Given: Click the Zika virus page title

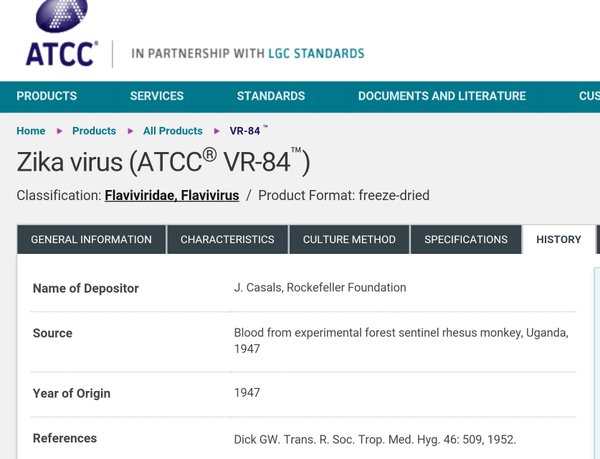Looking at the screenshot, I should pyautogui.click(x=163, y=162).
